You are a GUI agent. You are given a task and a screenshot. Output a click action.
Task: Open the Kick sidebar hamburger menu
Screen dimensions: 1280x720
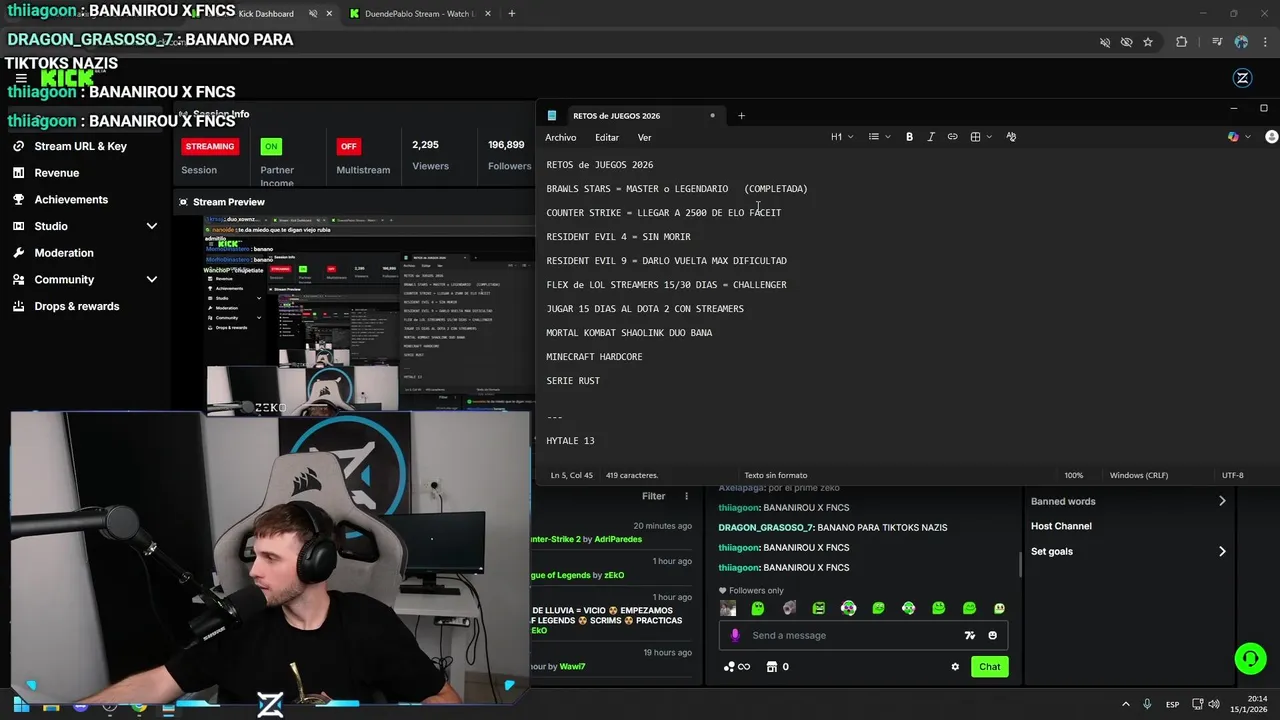click(x=21, y=78)
